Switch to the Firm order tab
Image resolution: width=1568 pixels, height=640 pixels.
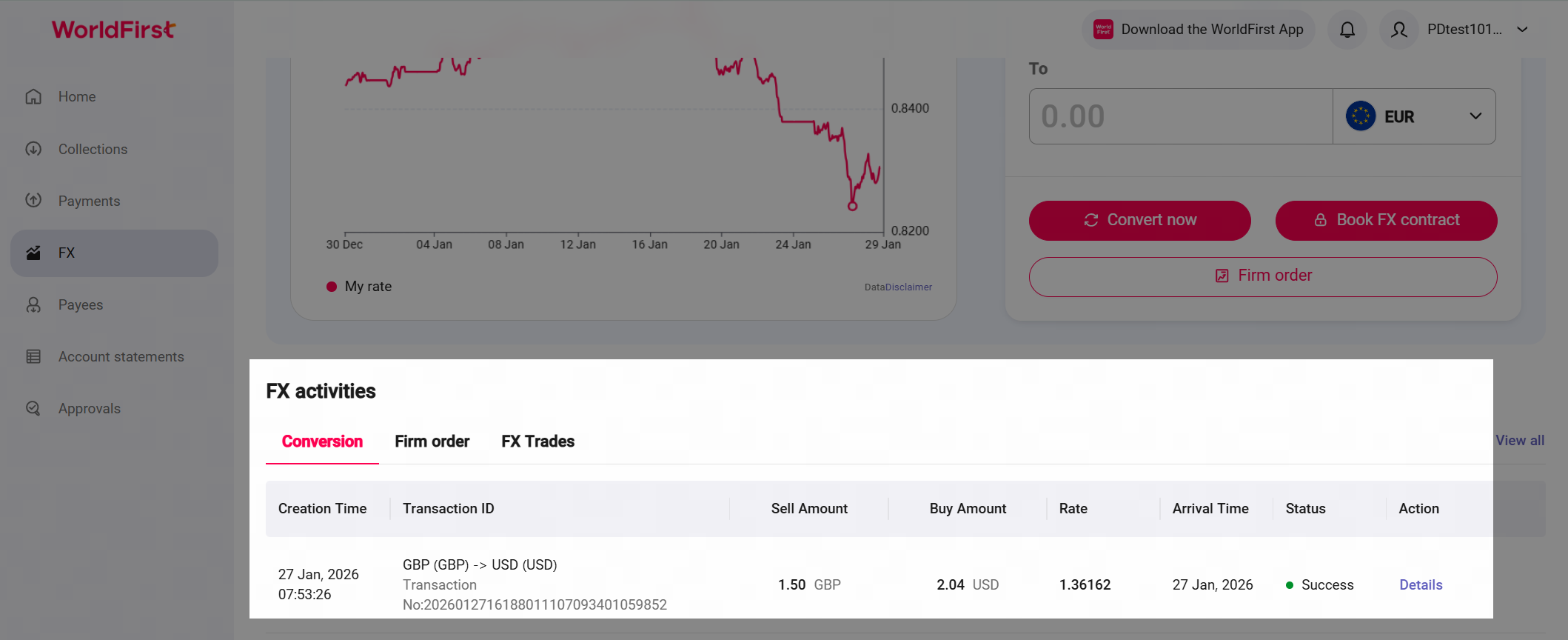pyautogui.click(x=432, y=441)
